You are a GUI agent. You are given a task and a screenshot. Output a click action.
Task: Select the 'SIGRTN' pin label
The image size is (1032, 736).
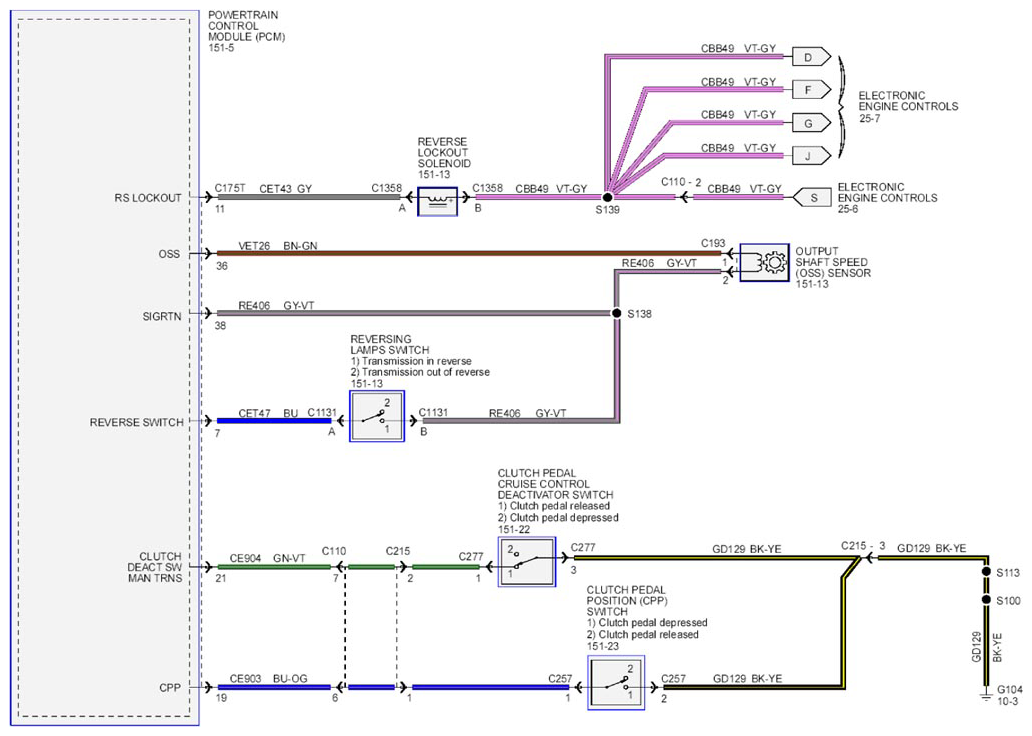pyautogui.click(x=162, y=316)
